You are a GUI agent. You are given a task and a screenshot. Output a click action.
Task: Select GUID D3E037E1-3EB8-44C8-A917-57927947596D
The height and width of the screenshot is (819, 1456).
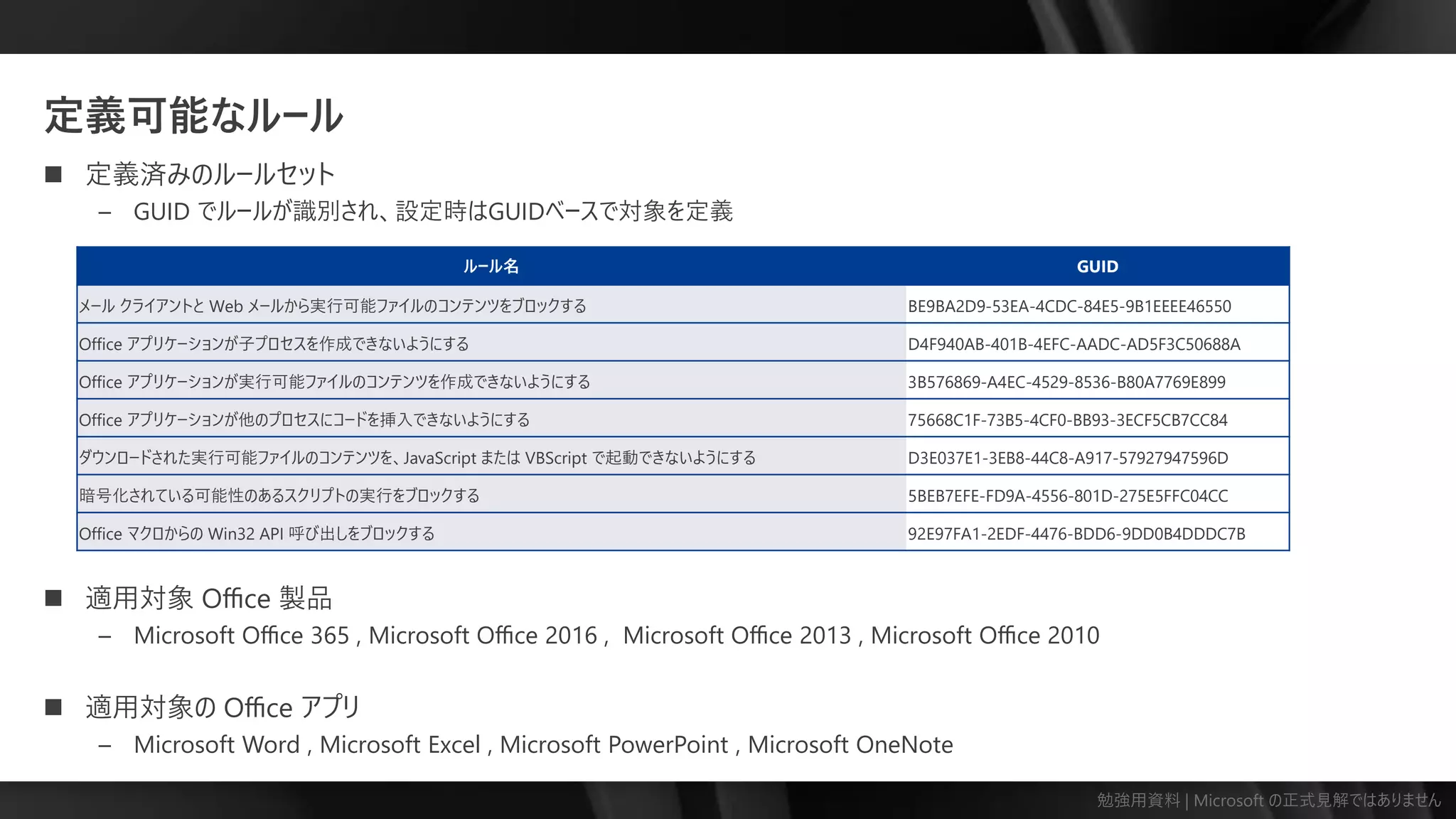1068,458
